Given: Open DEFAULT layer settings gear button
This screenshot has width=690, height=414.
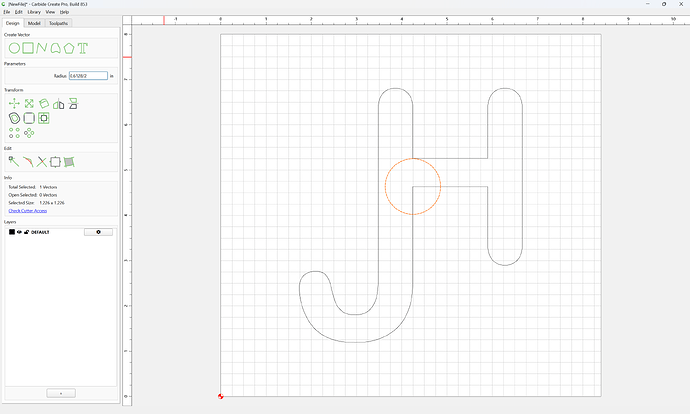Looking at the screenshot, I should pyautogui.click(x=98, y=232).
